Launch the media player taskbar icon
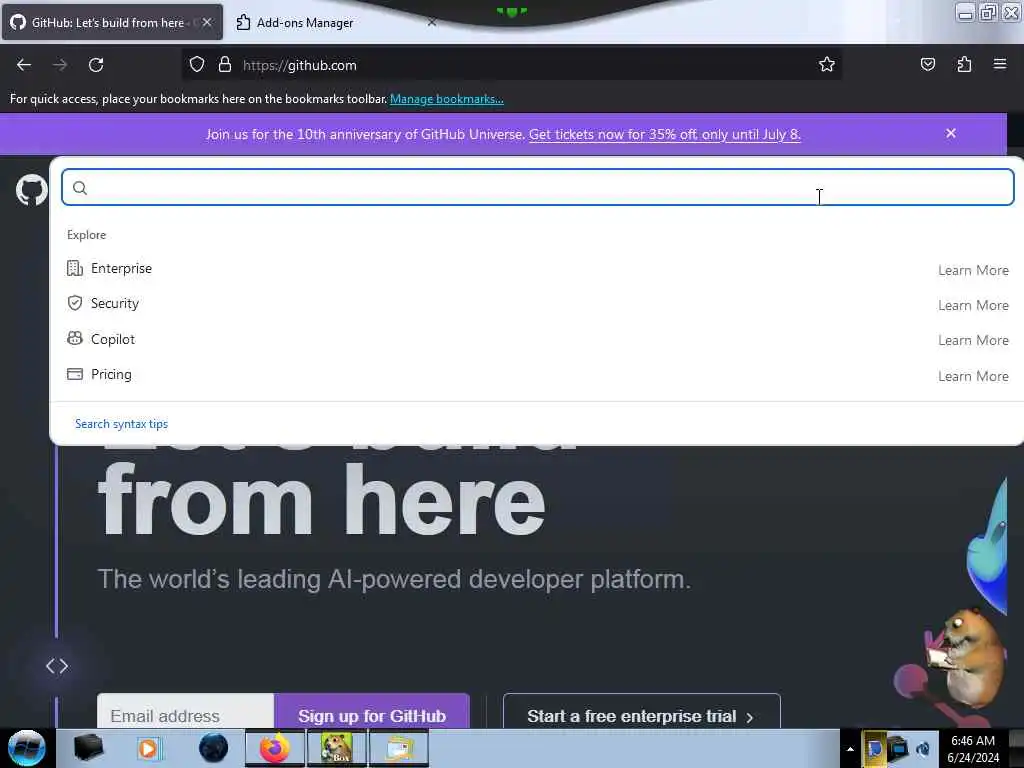 click(150, 748)
